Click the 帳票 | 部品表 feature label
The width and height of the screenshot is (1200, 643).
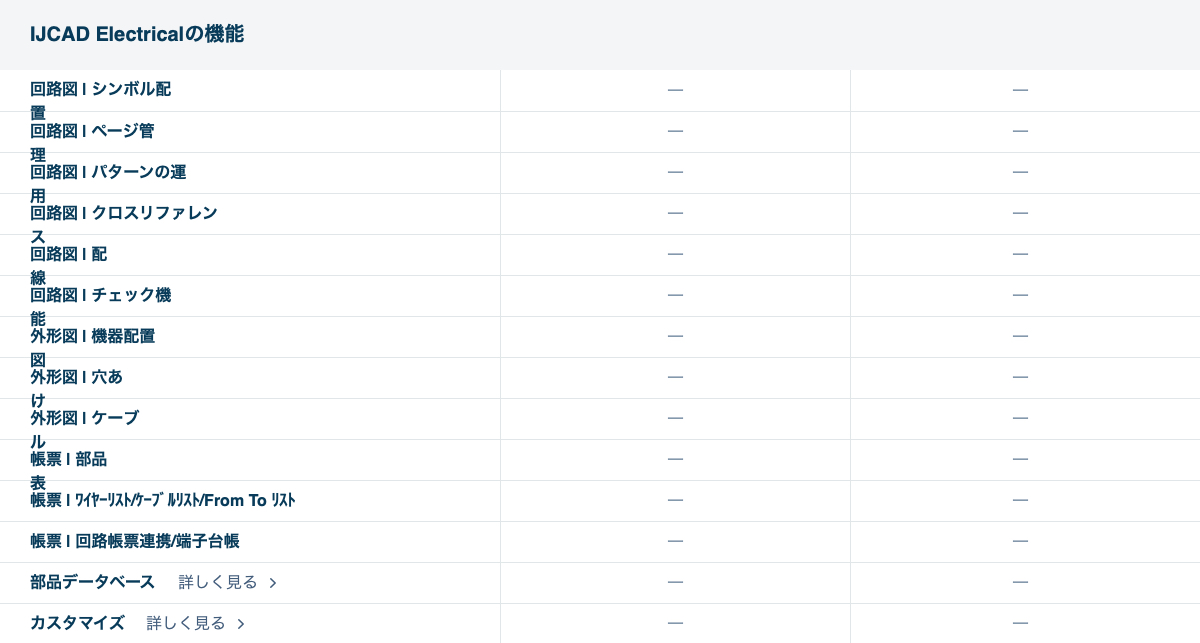[68, 459]
